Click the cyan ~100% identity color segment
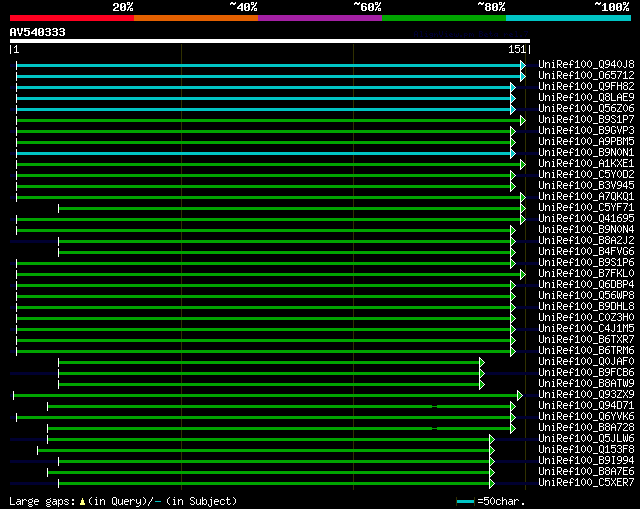The width and height of the screenshot is (640, 509). (568, 18)
